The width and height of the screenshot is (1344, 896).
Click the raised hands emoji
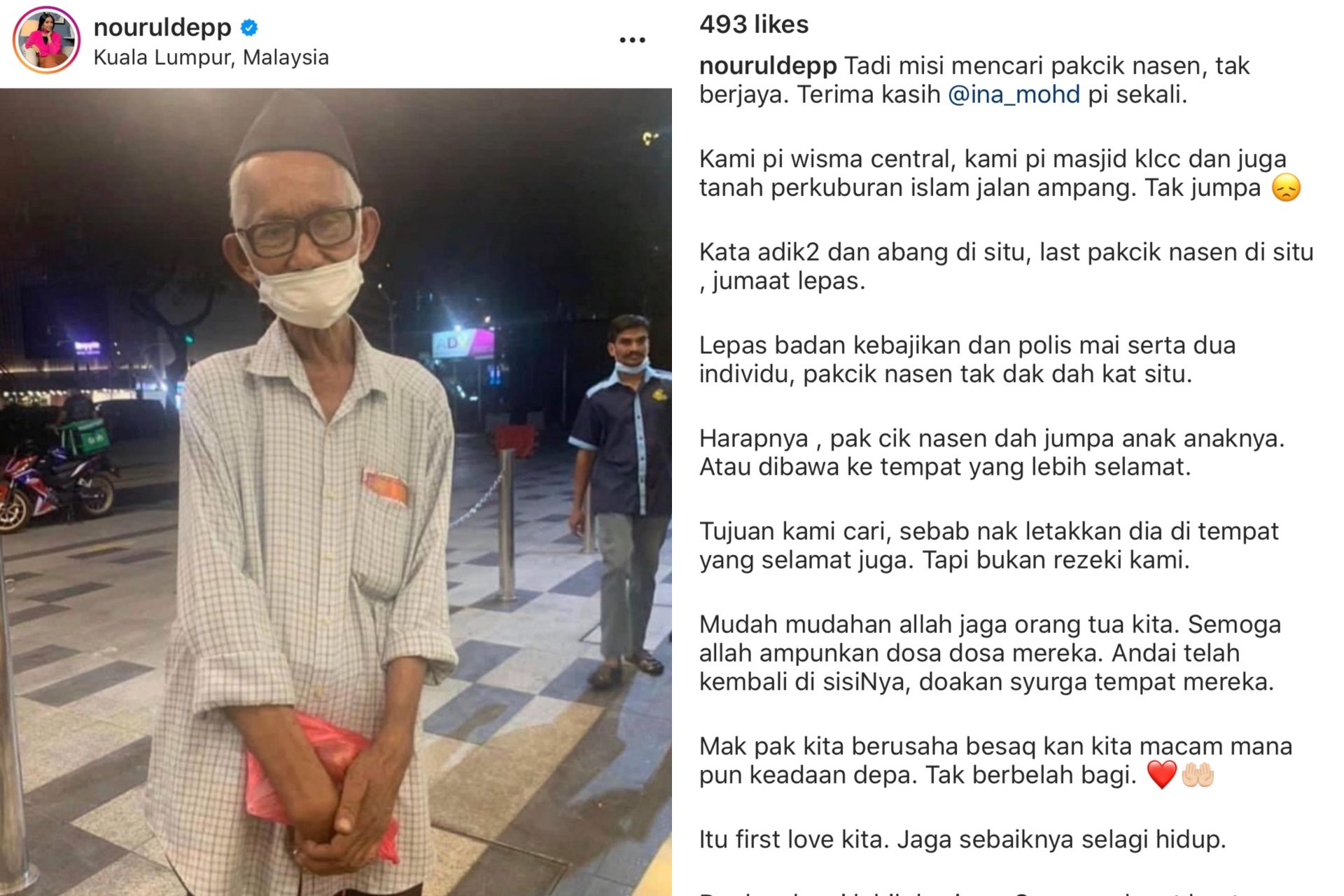click(x=1197, y=775)
